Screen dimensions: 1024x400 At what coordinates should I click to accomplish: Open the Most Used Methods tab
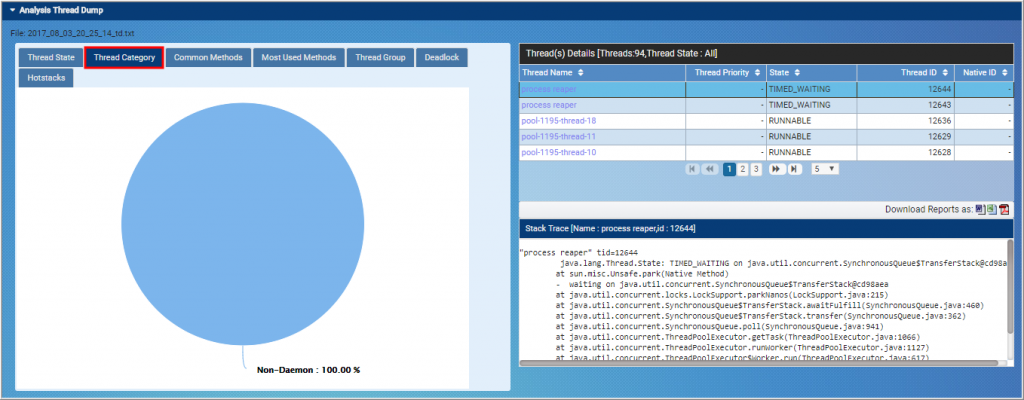click(x=298, y=58)
